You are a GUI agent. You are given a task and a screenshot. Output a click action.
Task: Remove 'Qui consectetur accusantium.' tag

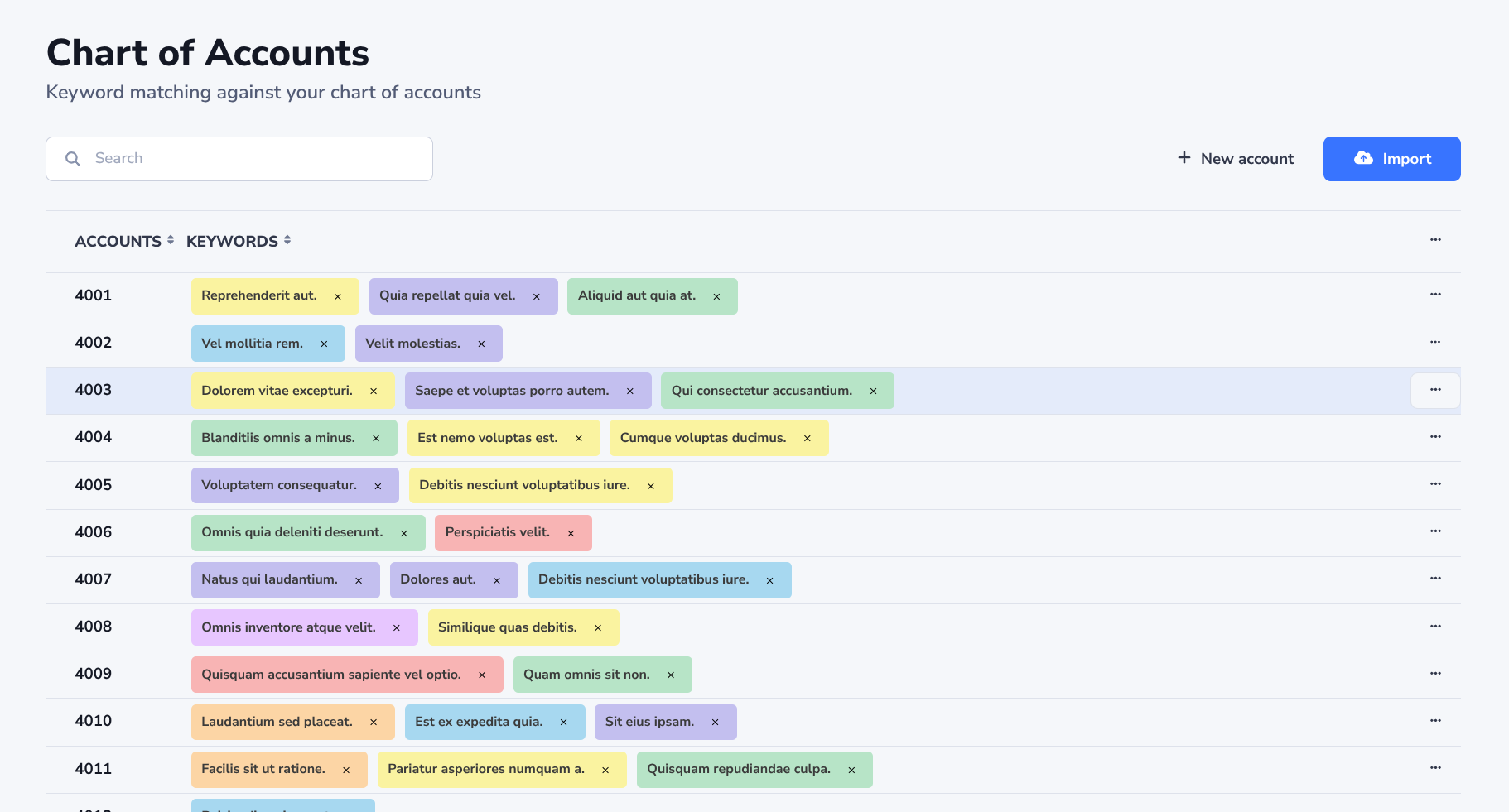(x=873, y=391)
